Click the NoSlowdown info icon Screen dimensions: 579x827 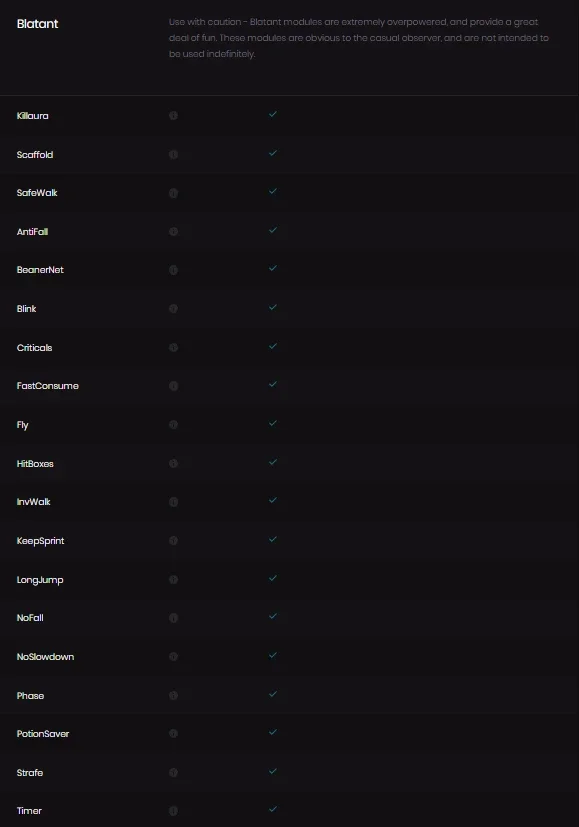[173, 657]
